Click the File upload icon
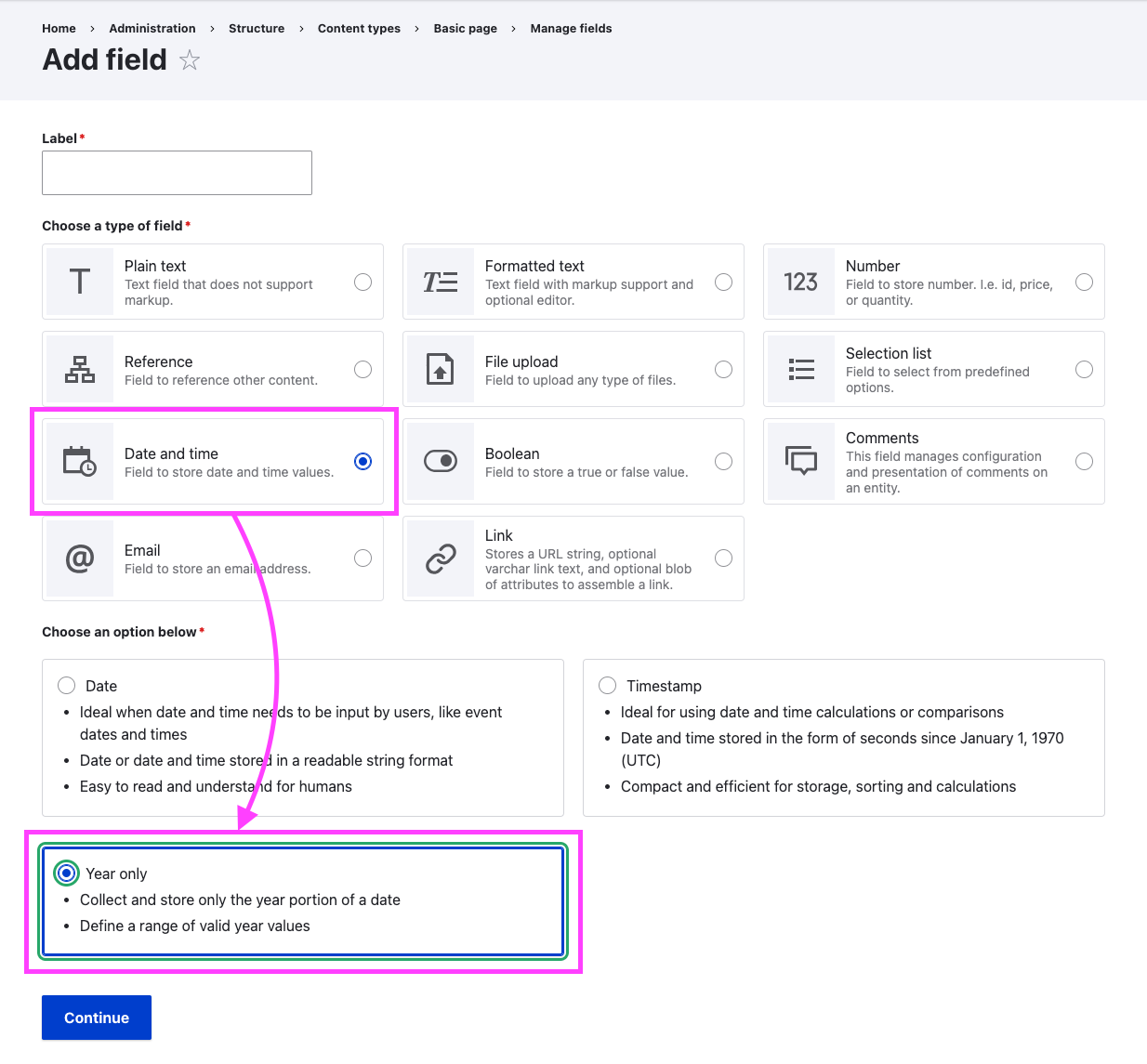Image resolution: width=1147 pixels, height=1064 pixels. click(x=441, y=369)
